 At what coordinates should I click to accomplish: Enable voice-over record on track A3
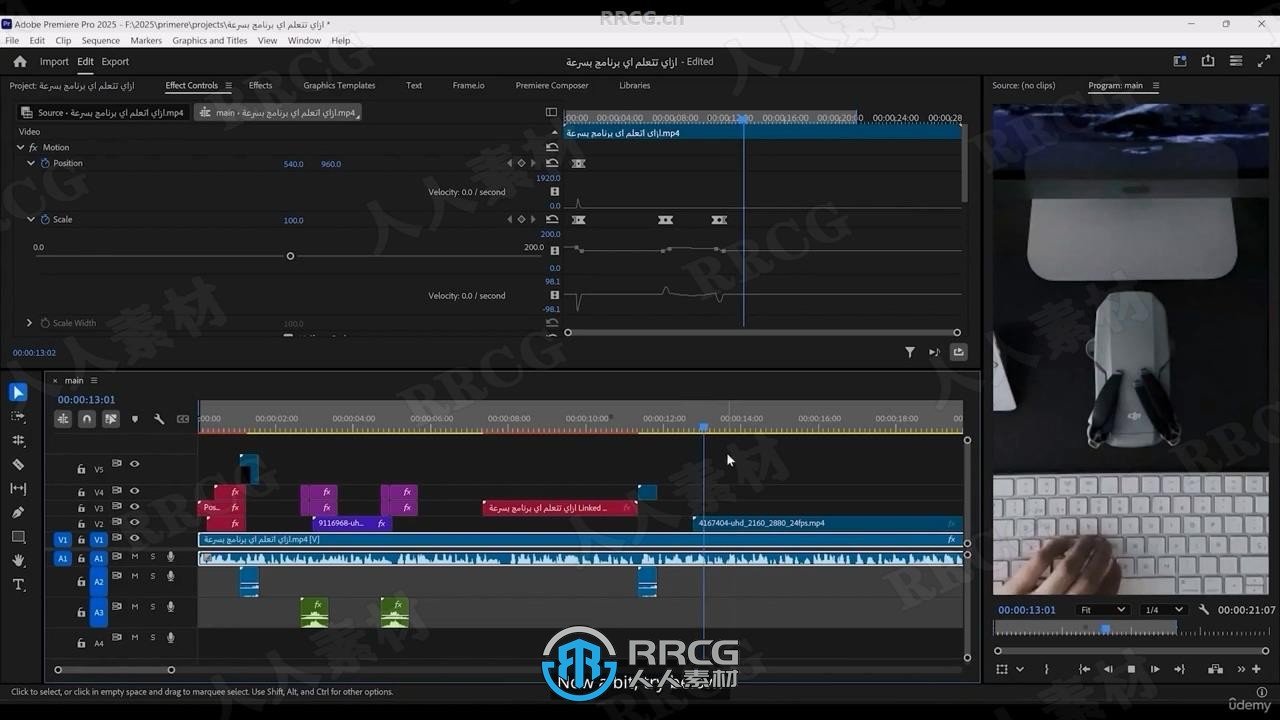(x=171, y=606)
